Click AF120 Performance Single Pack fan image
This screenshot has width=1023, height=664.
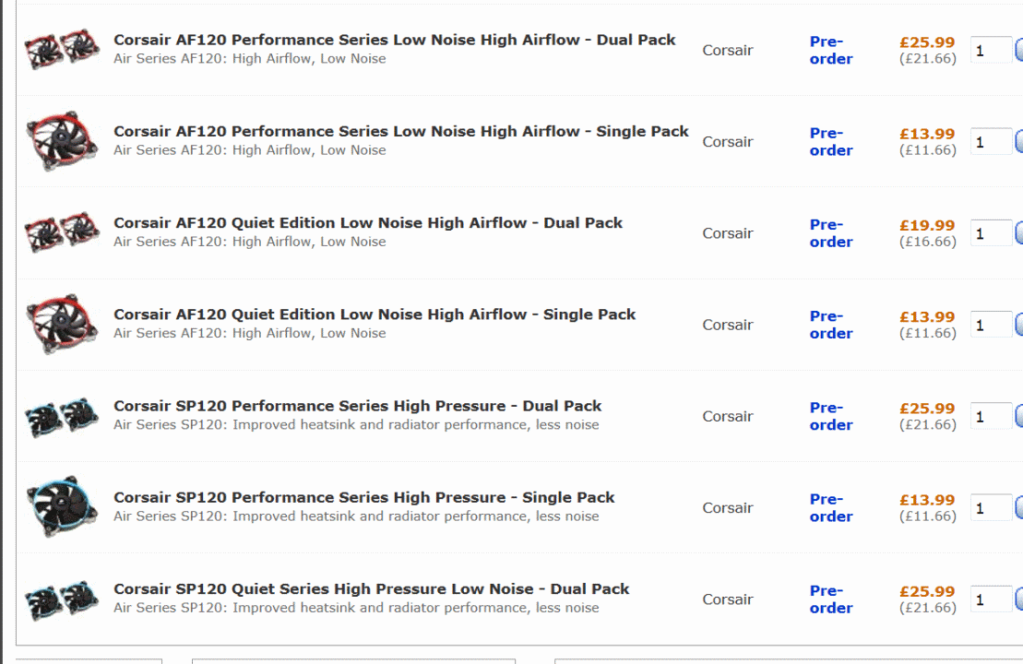click(62, 141)
